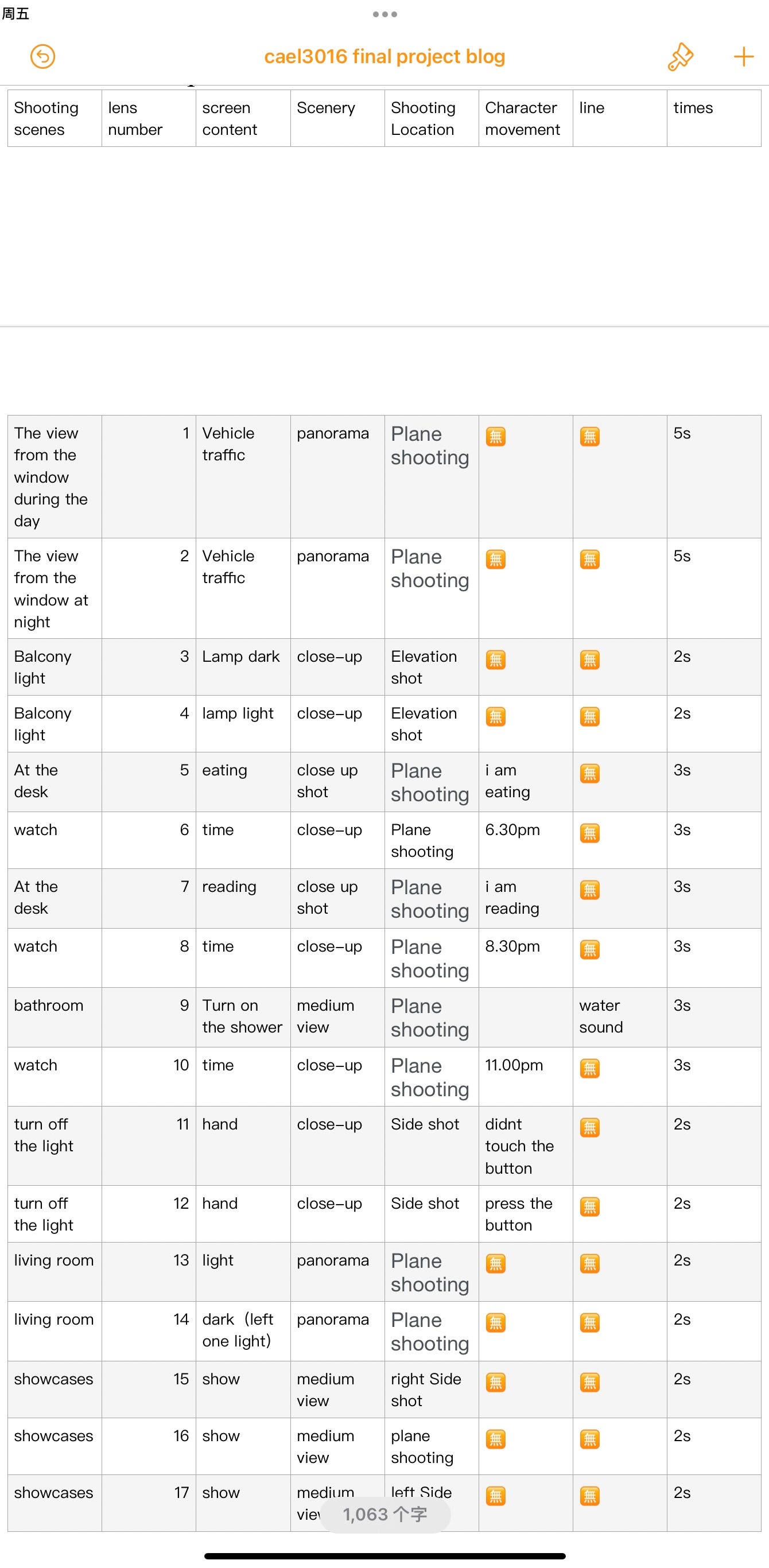Image resolution: width=769 pixels, height=1568 pixels.
Task: Select the Vehicle traffic cell for lens 1
Action: pyautogui.click(x=243, y=476)
